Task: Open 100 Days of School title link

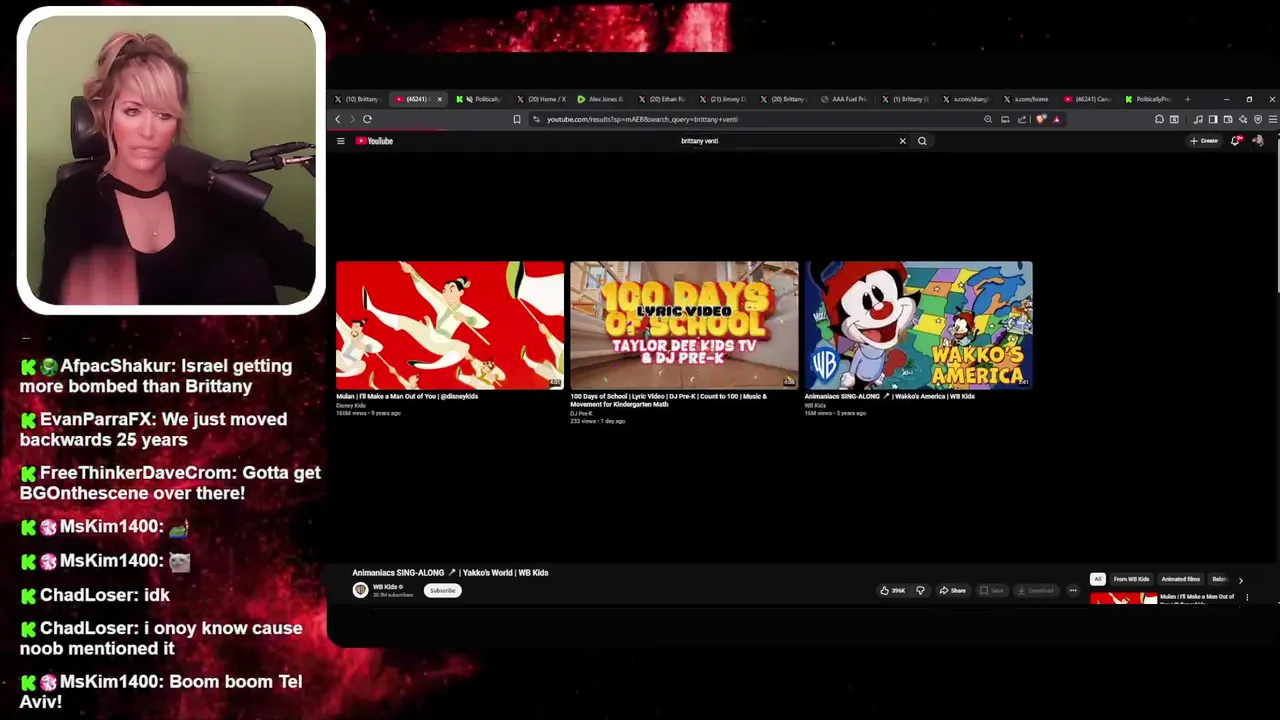Action: point(668,400)
